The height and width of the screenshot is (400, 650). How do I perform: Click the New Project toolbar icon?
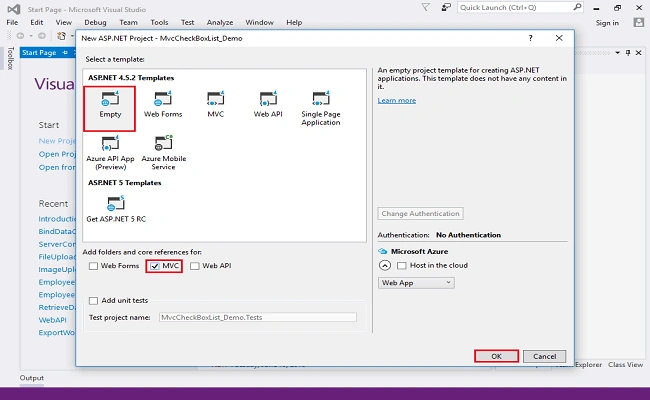pyautogui.click(x=61, y=36)
